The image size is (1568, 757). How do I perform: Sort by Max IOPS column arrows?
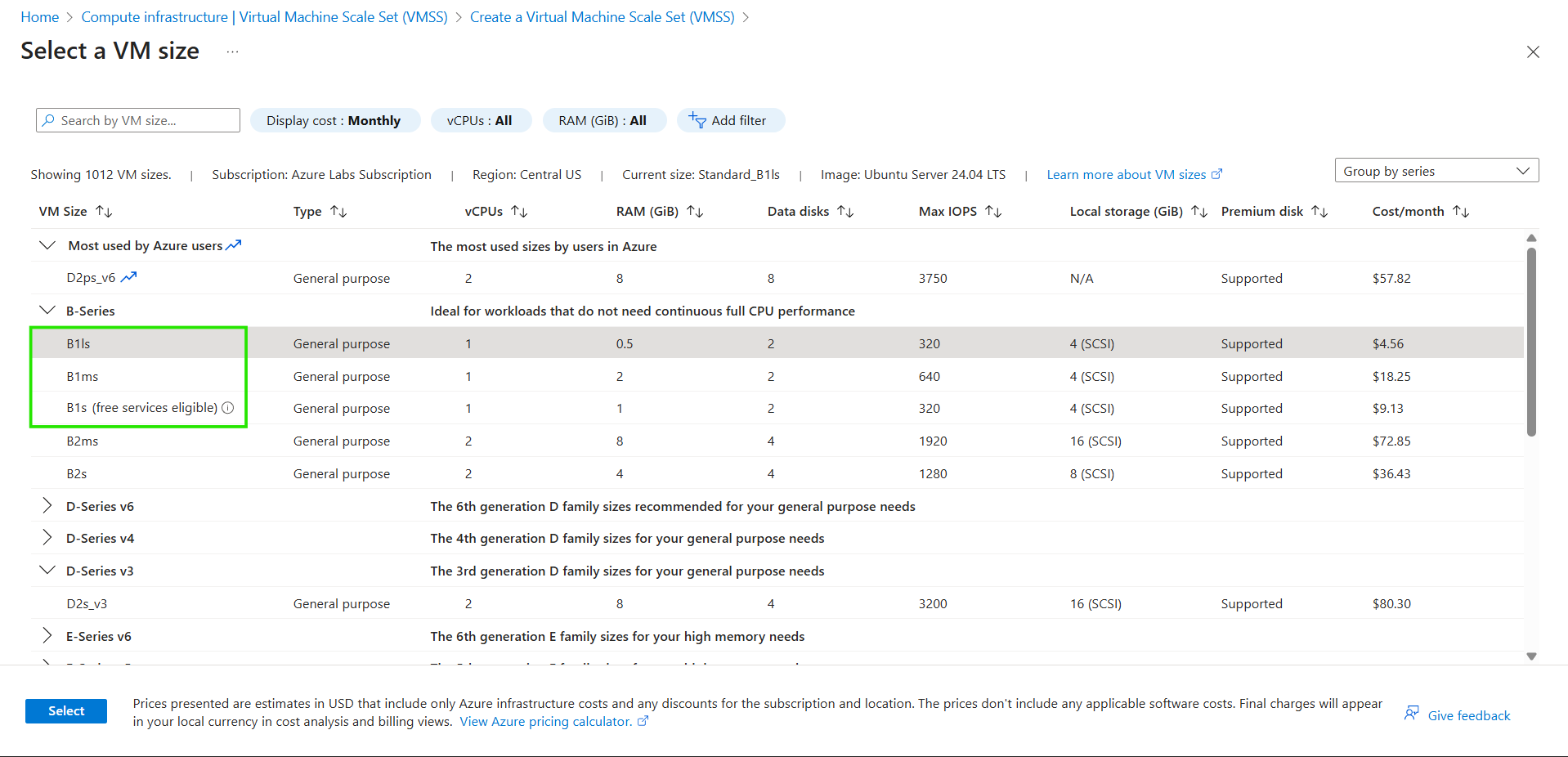tap(993, 212)
